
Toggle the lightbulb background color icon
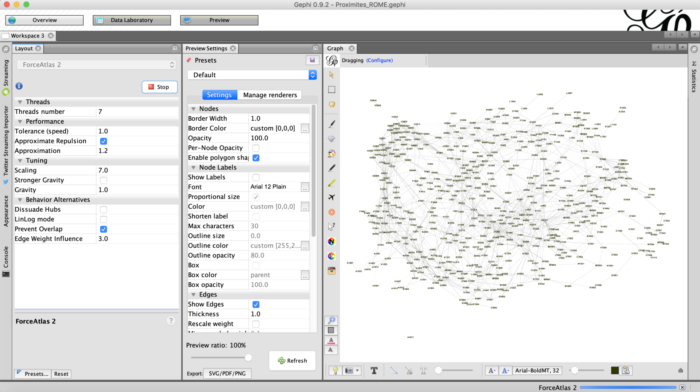335,371
